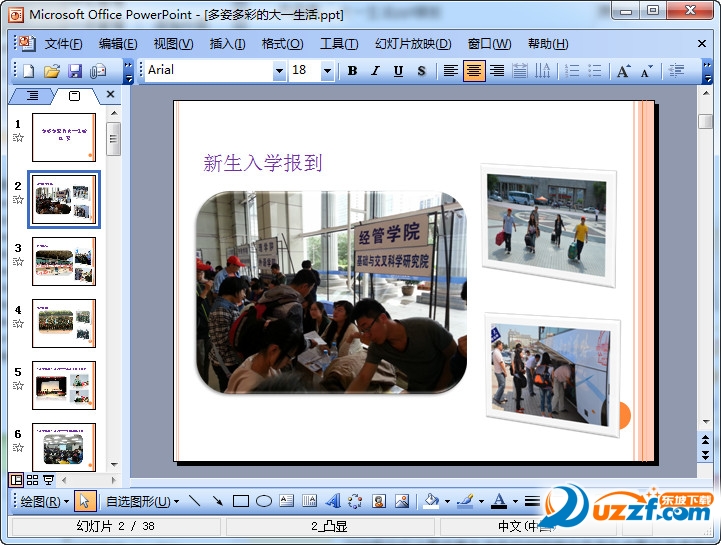This screenshot has height=545, width=721.
Task: Insert diagram or organization chart
Action: pyautogui.click(x=355, y=501)
